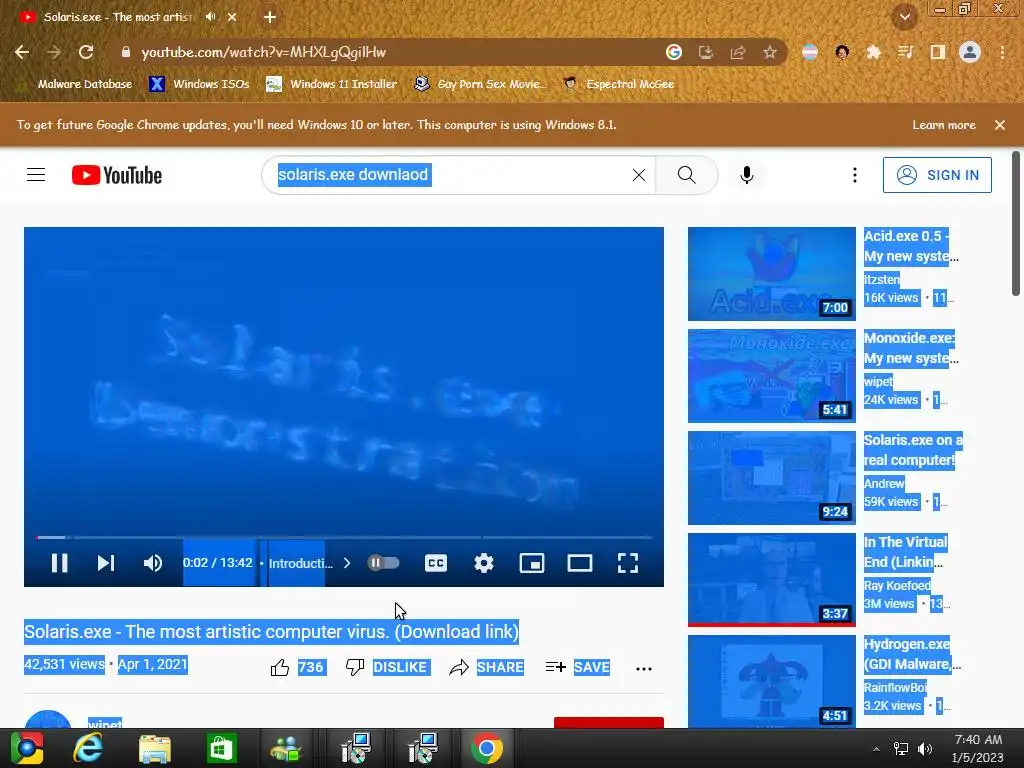Open Chrome side panel
The height and width of the screenshot is (768, 1024).
coord(938,52)
